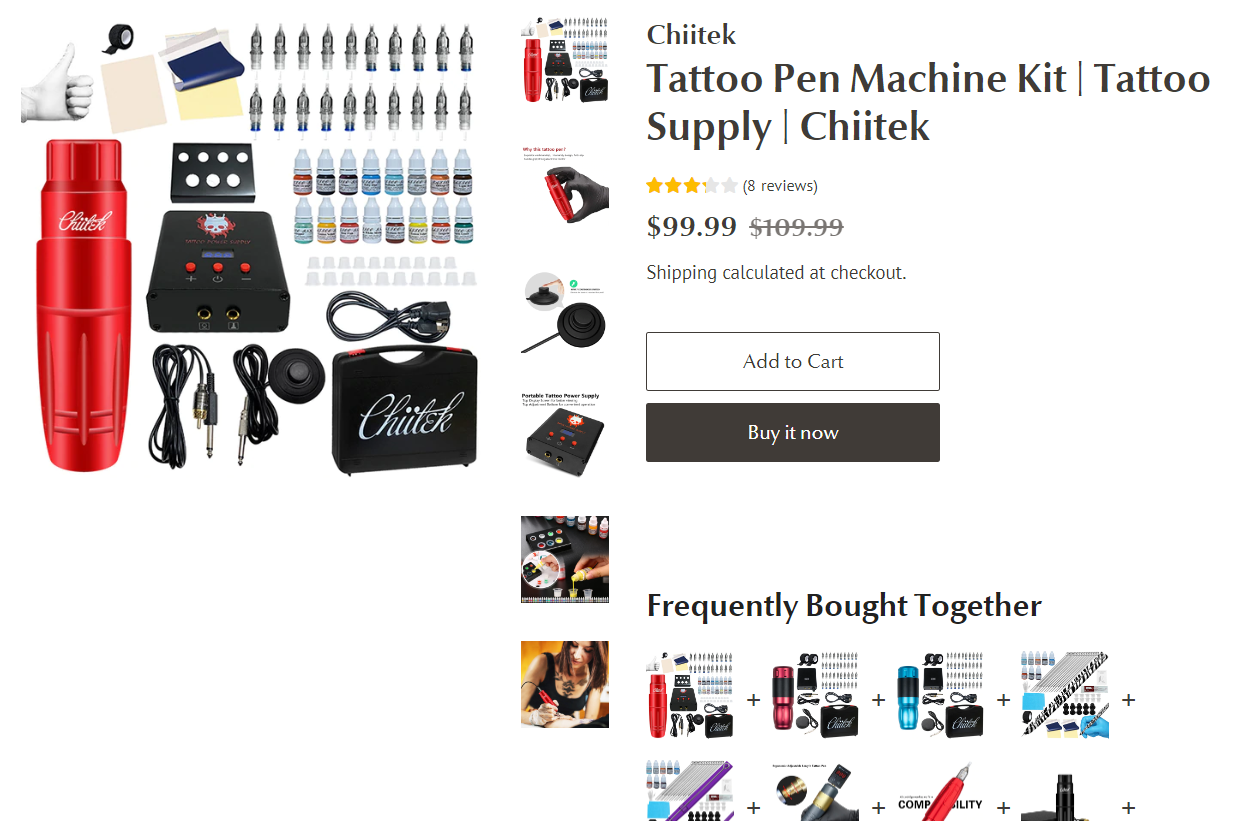The image size is (1234, 821).
Task: Open the Shipping policy link
Action: (681, 272)
